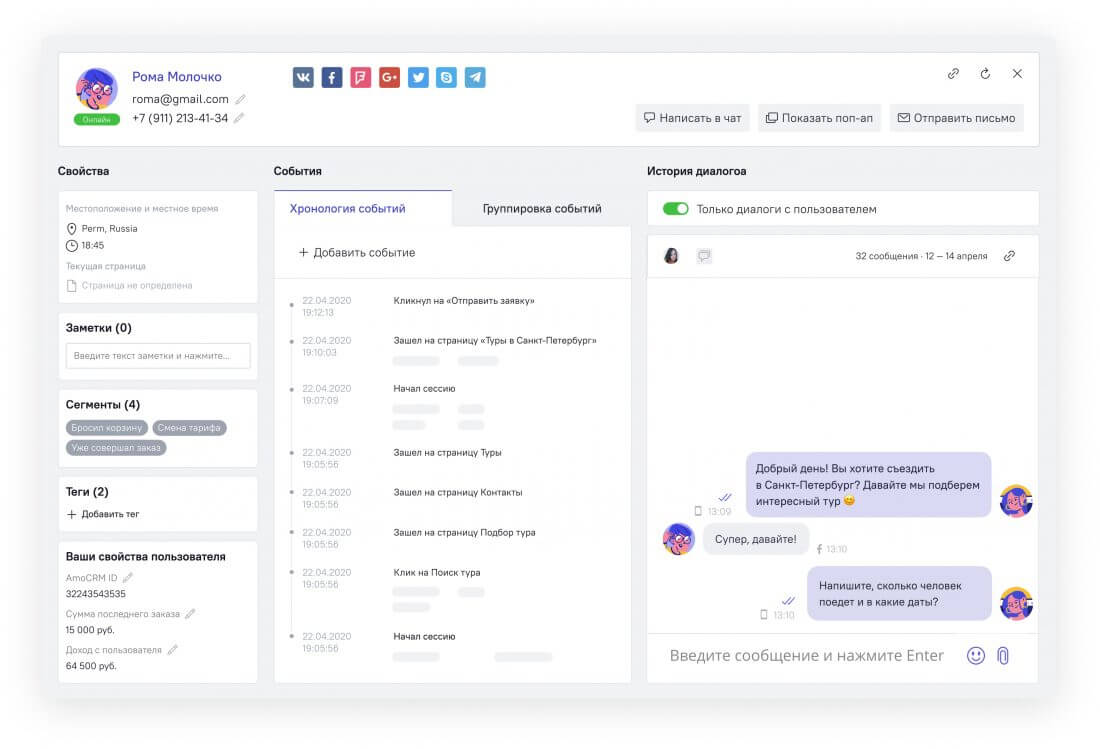The height and width of the screenshot is (749, 1100).
Task: Open the emoji picker in chat
Action: coord(975,655)
